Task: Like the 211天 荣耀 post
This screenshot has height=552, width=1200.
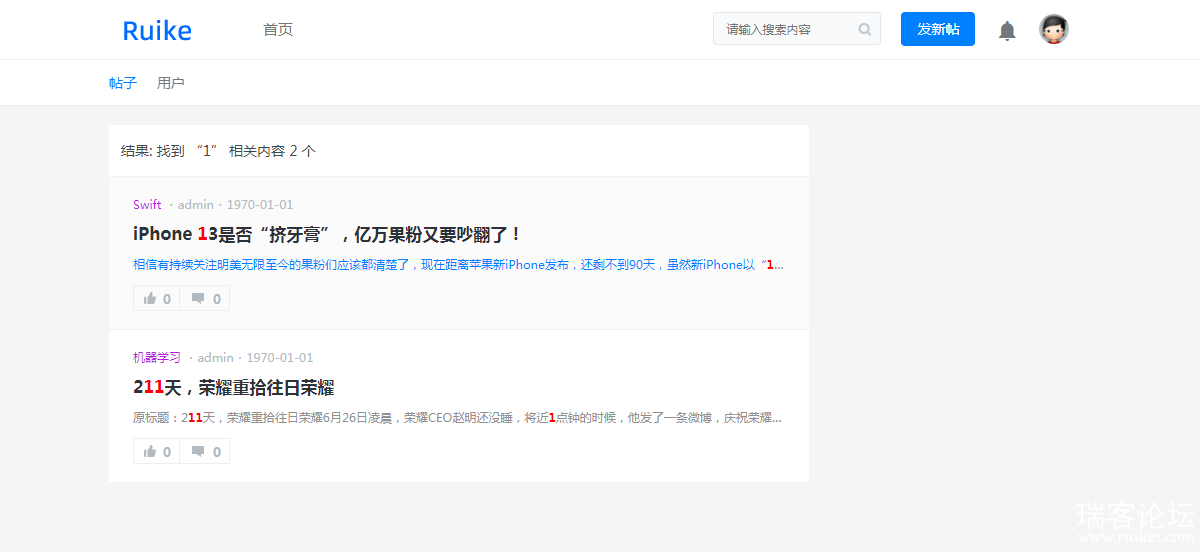Action: pos(157,451)
